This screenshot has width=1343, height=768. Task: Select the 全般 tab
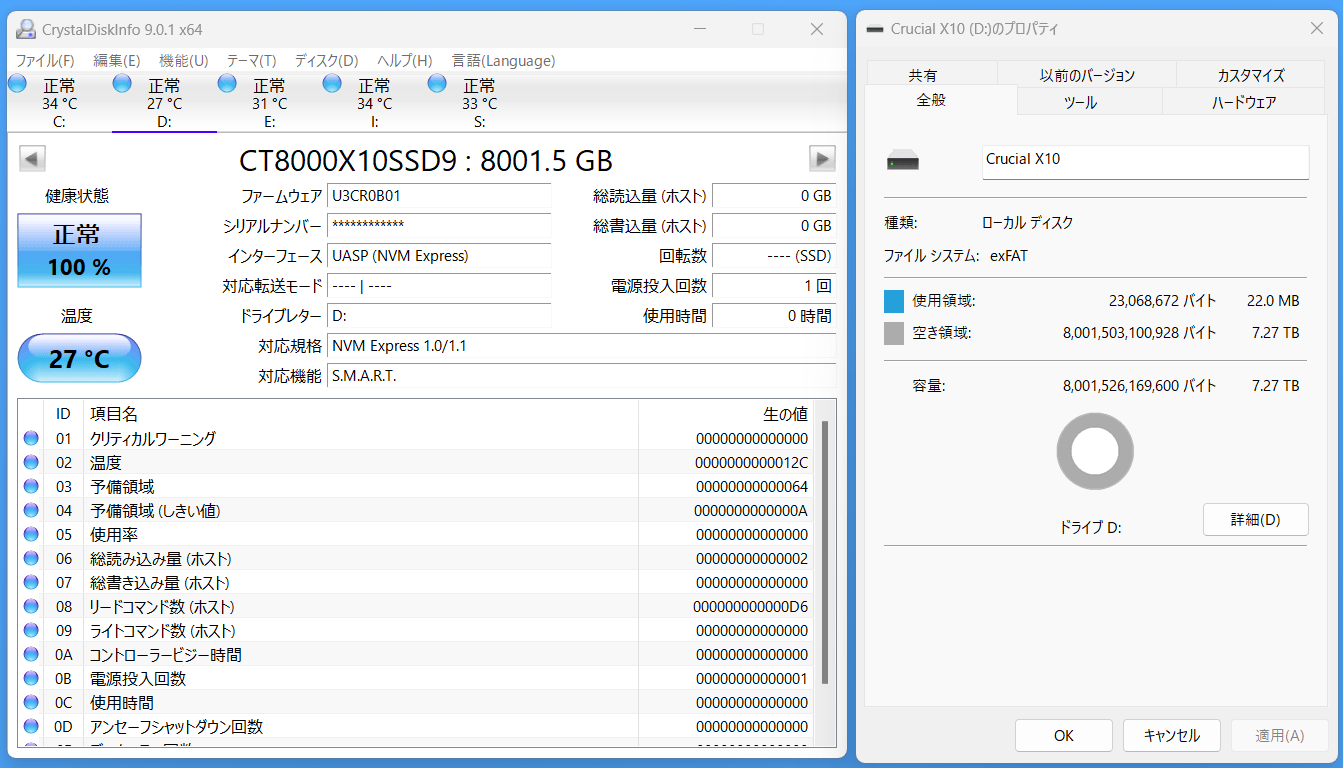[x=931, y=100]
